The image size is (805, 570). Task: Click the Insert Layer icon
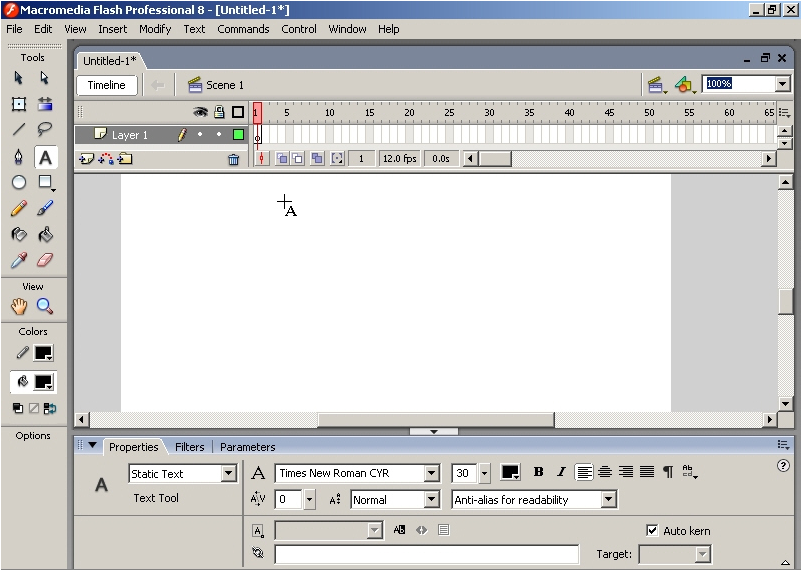87,159
